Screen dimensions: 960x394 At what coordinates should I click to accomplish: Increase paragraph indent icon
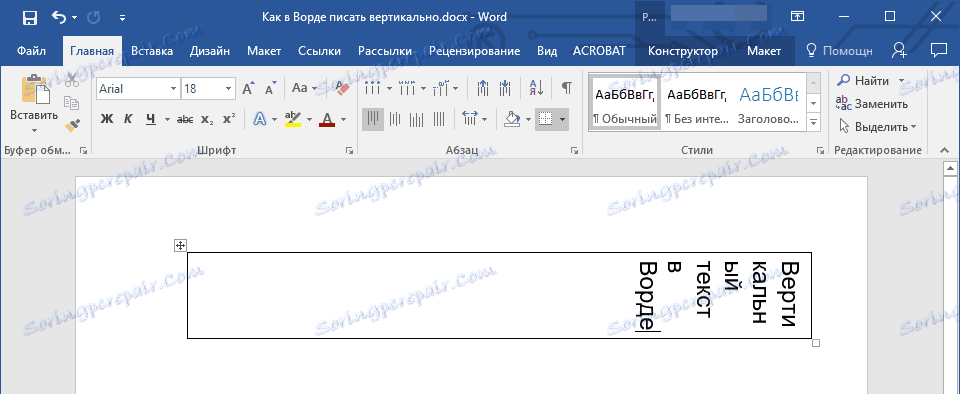(x=505, y=88)
